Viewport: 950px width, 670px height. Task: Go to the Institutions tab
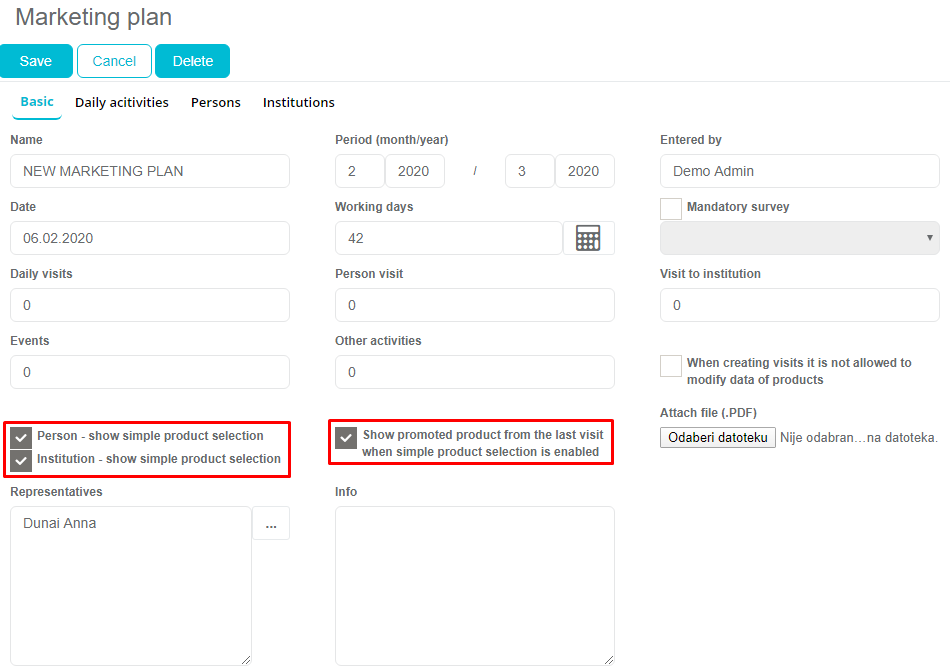pyautogui.click(x=298, y=103)
